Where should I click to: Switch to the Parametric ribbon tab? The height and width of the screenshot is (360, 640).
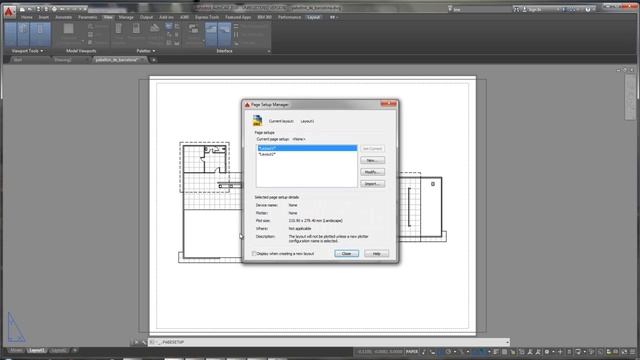[88, 17]
